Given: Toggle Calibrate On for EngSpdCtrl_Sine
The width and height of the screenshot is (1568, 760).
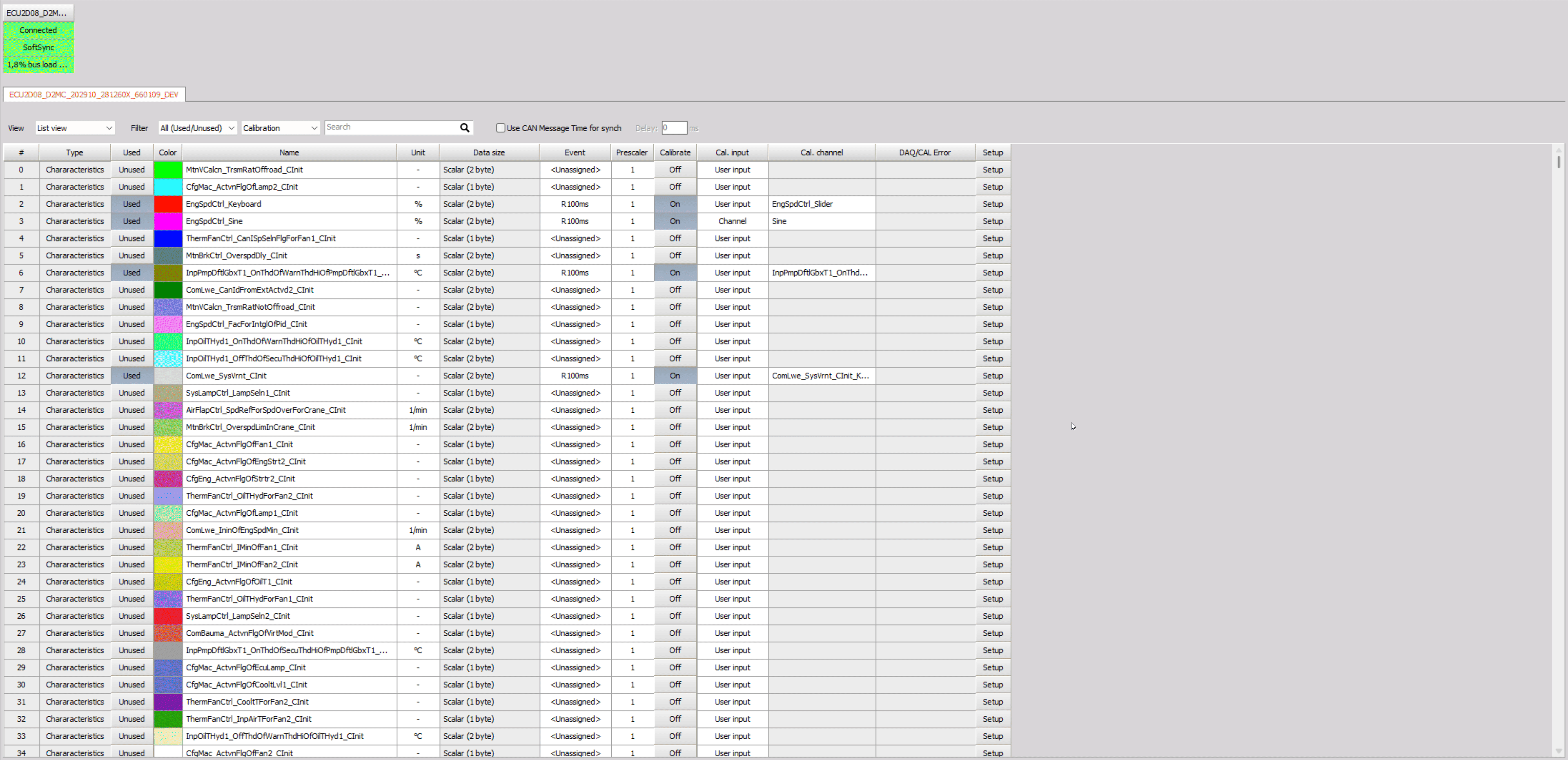Looking at the screenshot, I should pos(675,221).
